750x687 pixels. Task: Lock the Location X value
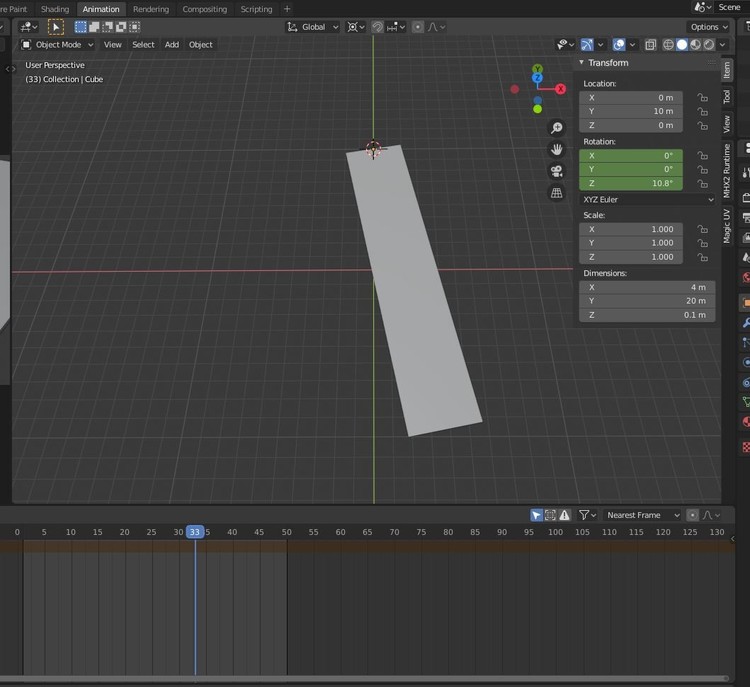pyautogui.click(x=702, y=98)
